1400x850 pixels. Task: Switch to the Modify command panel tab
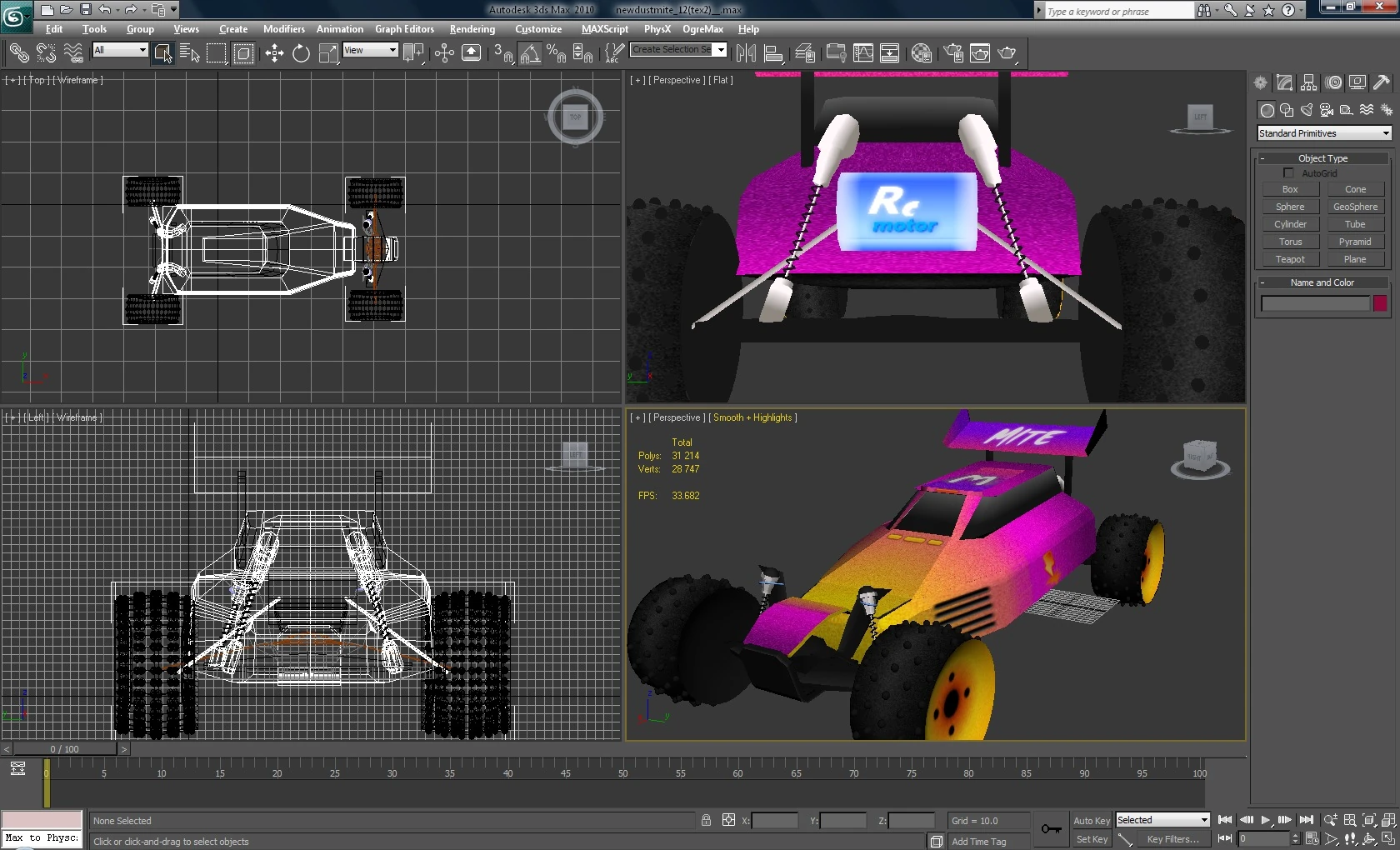(x=1284, y=82)
